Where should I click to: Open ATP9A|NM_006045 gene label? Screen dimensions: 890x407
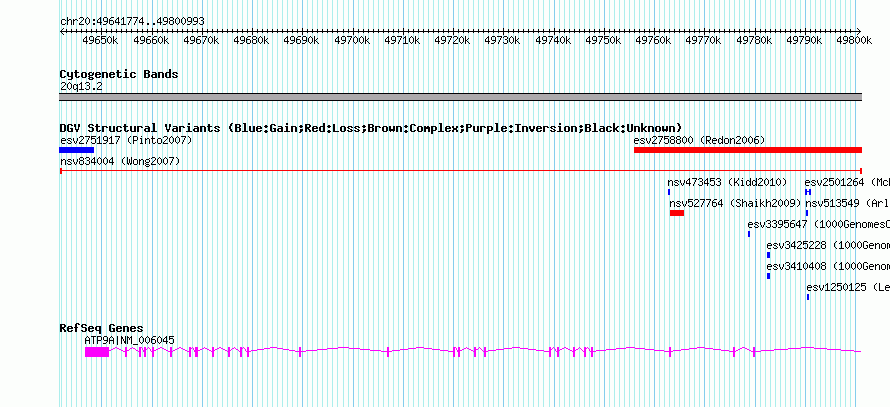(129, 340)
